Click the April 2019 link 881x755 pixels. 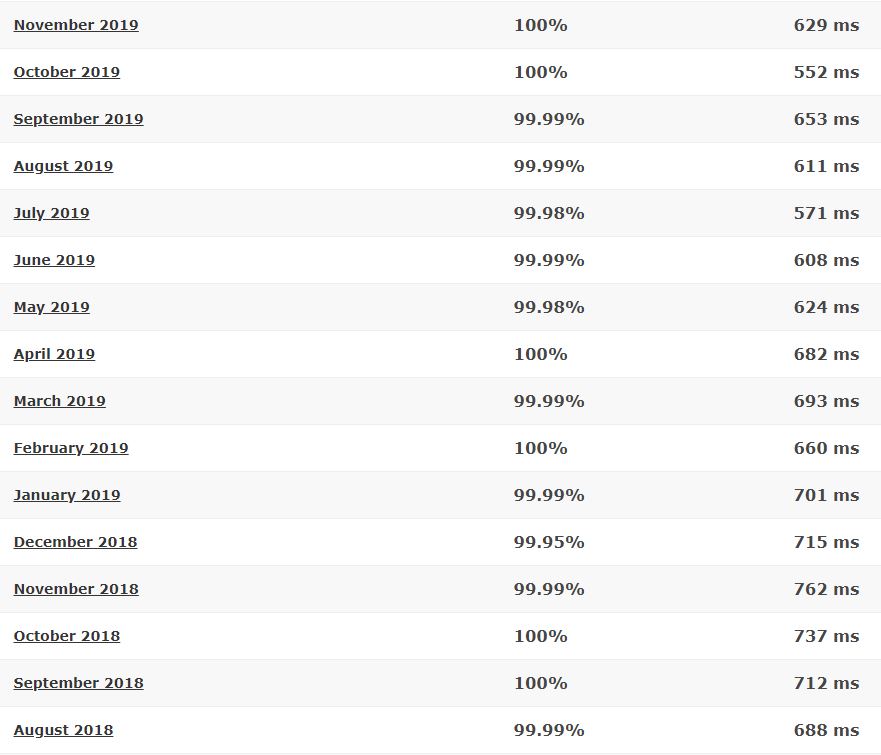[x=55, y=354]
